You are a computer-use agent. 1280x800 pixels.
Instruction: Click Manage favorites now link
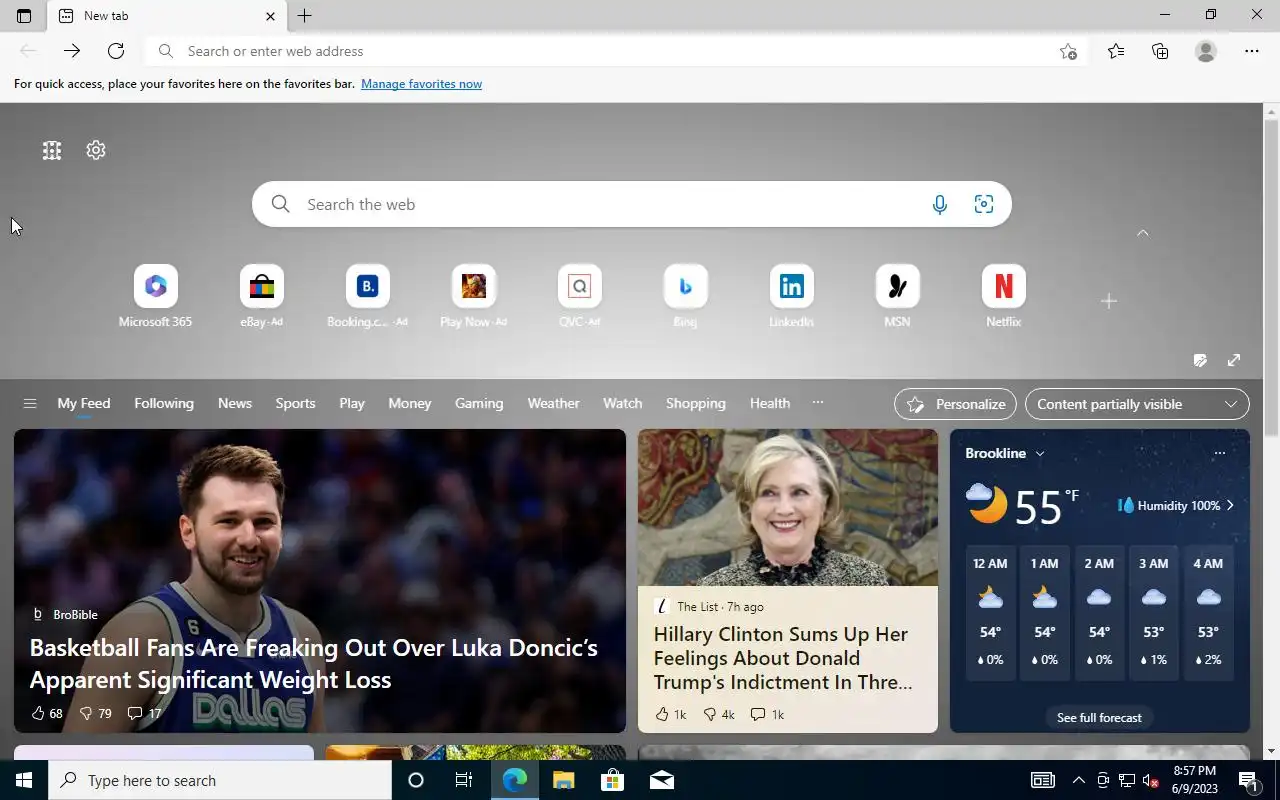[421, 84]
